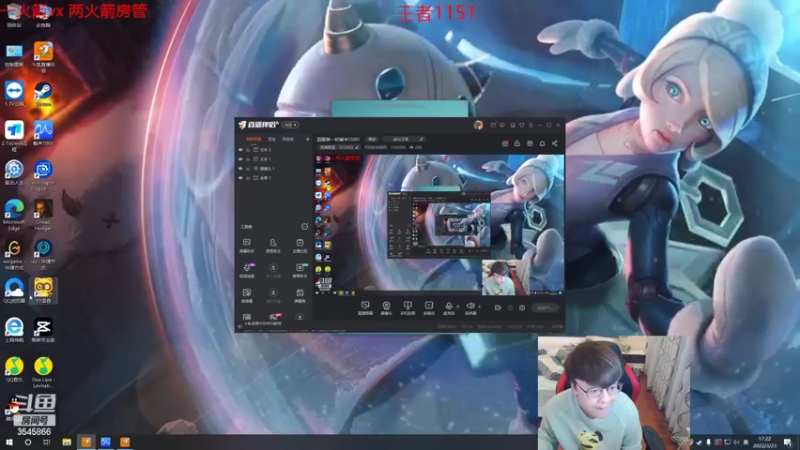Toggle visibility of the 摄像头 1 layer
This screenshot has height=450, width=800.
[240, 168]
